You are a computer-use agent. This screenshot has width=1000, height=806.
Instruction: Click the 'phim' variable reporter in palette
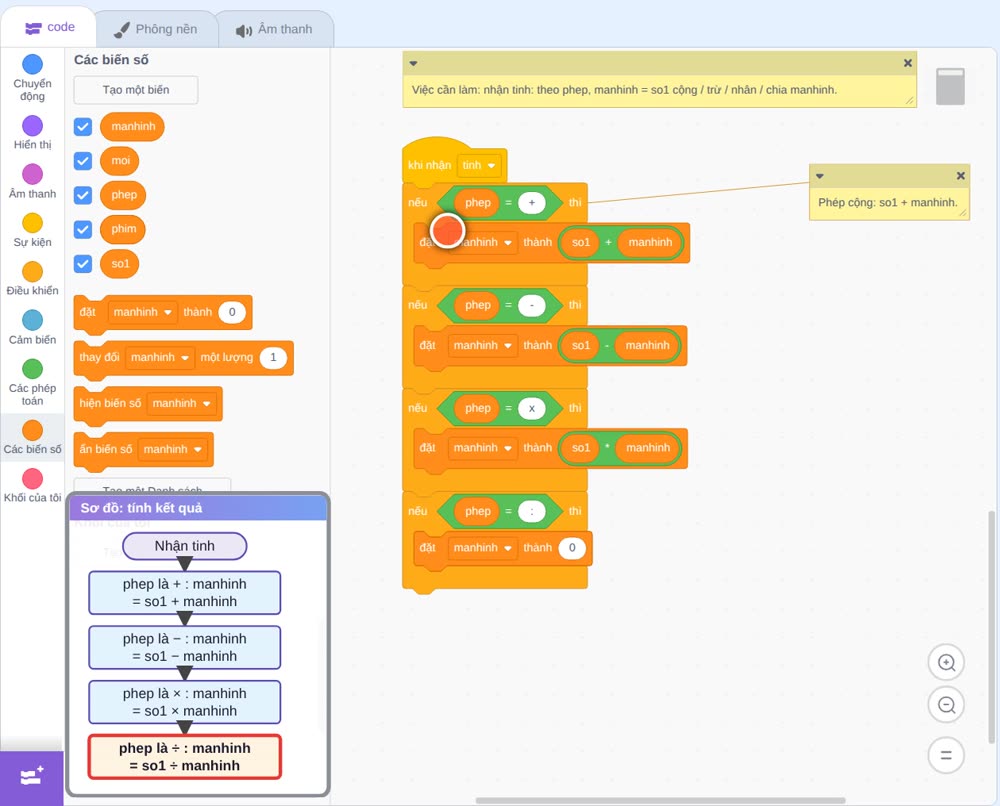[123, 230]
